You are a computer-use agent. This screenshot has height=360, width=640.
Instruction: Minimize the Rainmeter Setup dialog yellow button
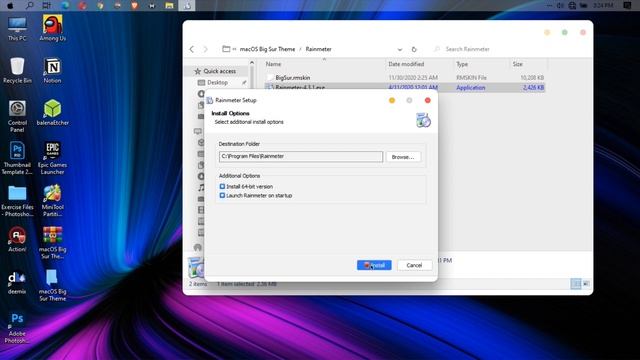pos(392,100)
